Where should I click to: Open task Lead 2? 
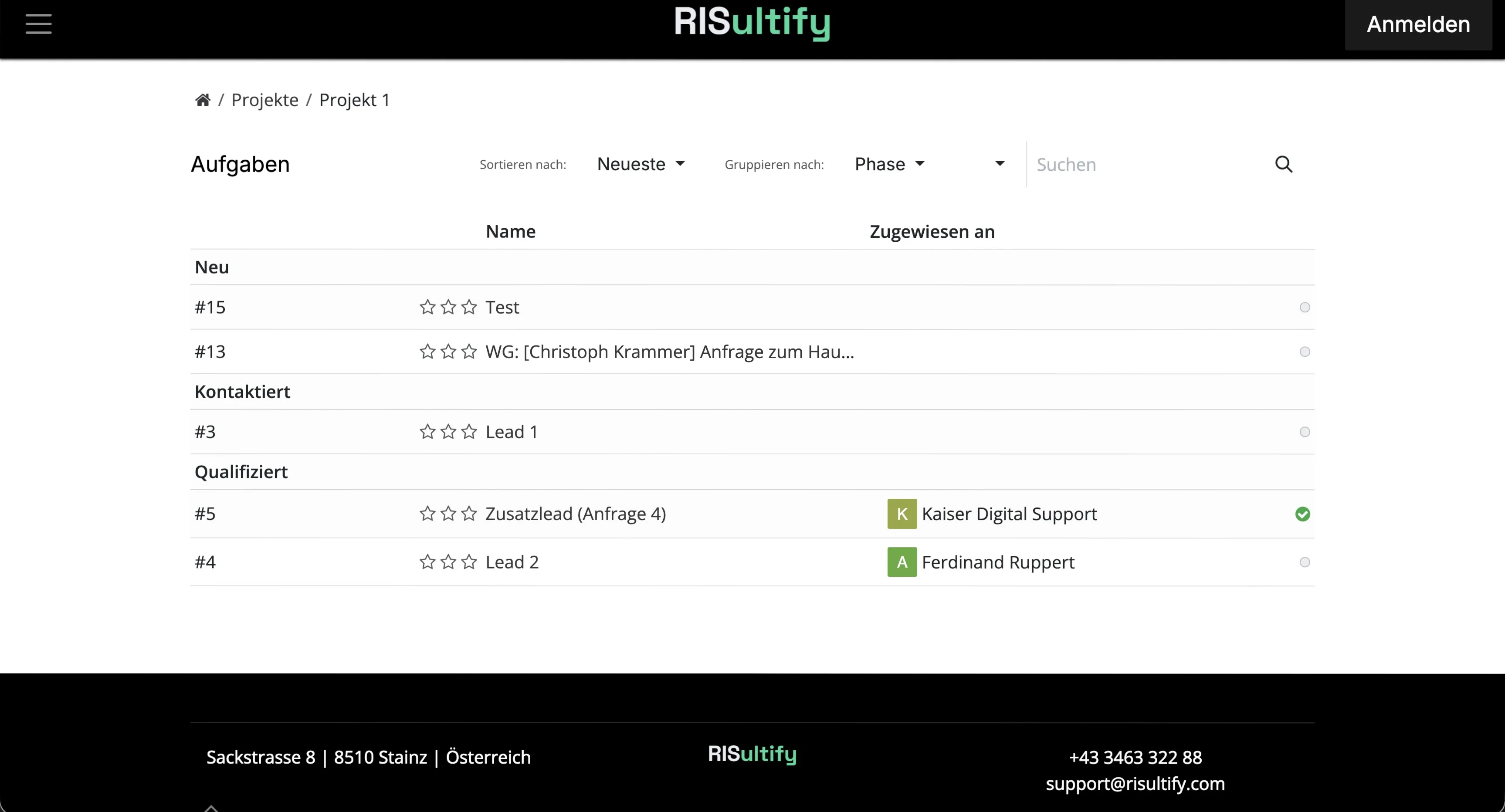[512, 562]
